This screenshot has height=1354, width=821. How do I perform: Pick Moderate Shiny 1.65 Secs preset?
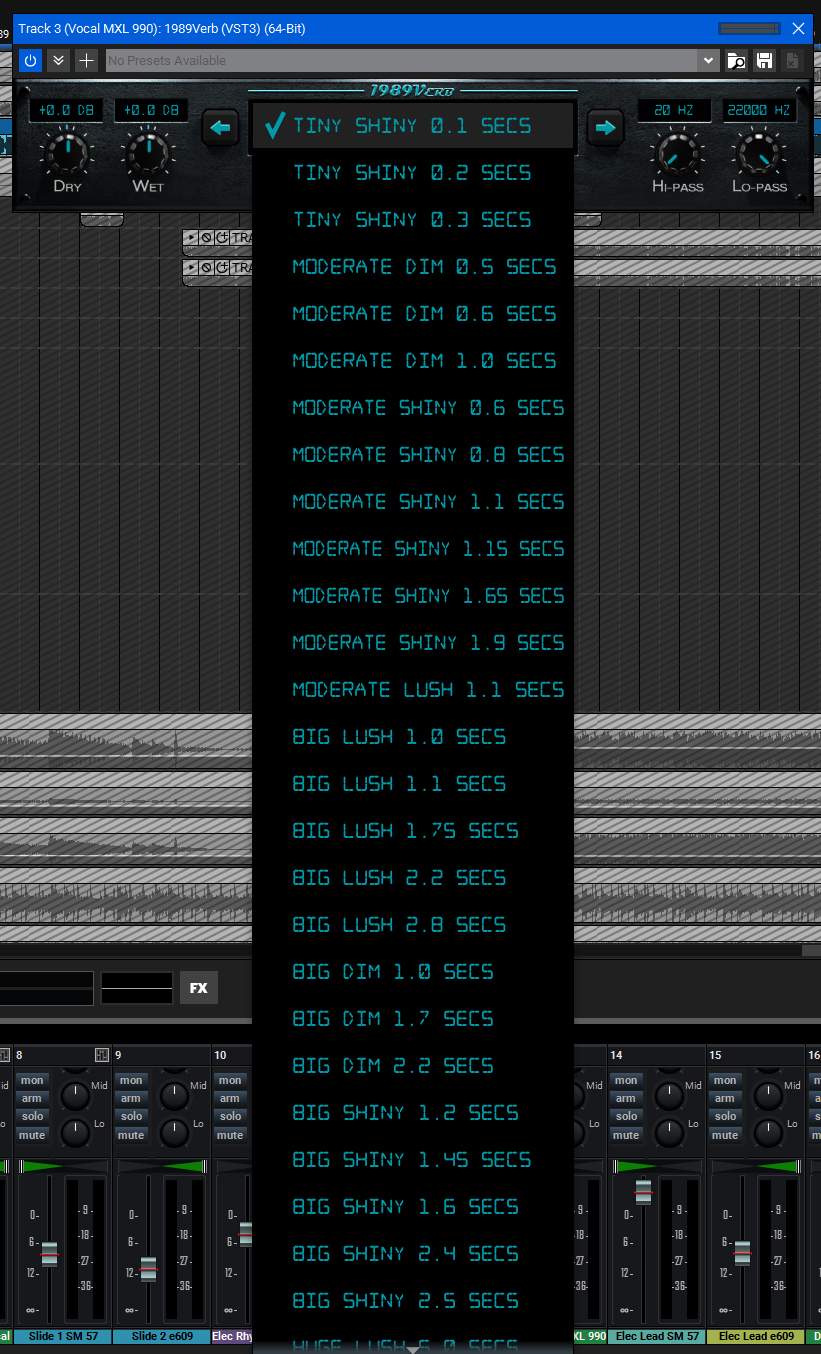coord(413,596)
